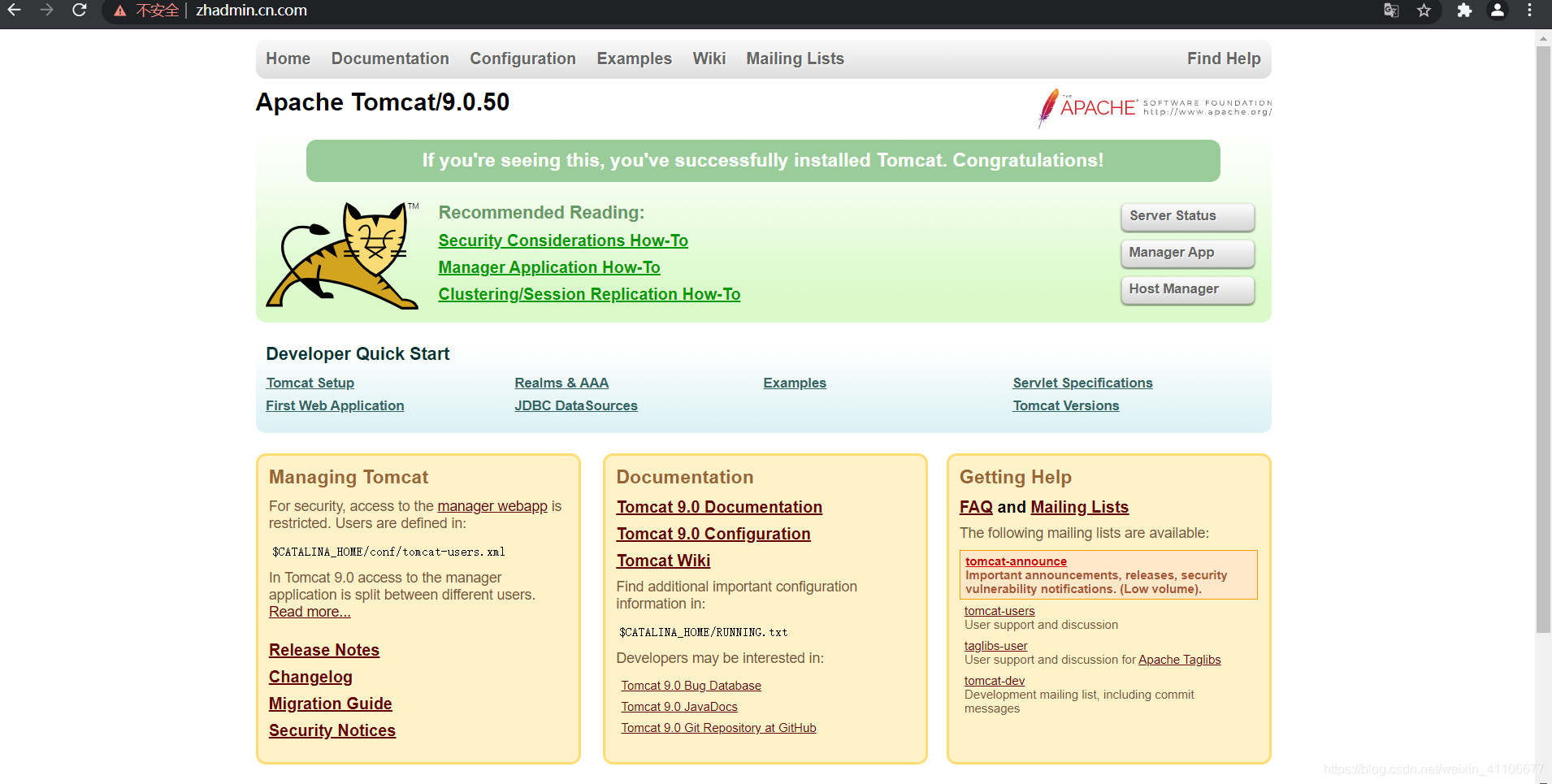Click the $CATALINA_HOME/conf/tomcat-users.xml path text

click(x=388, y=552)
